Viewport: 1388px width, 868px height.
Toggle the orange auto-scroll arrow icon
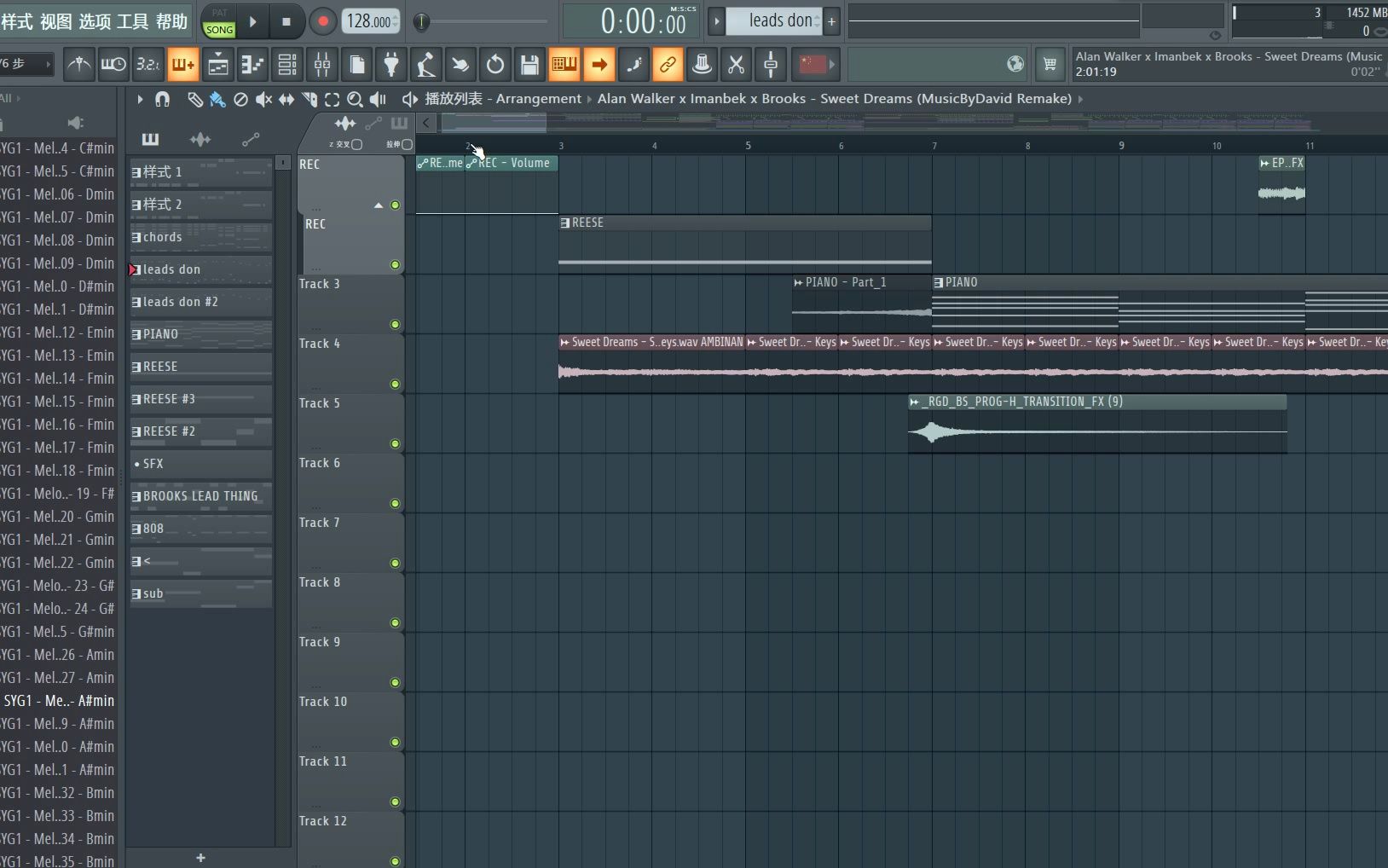(x=599, y=64)
